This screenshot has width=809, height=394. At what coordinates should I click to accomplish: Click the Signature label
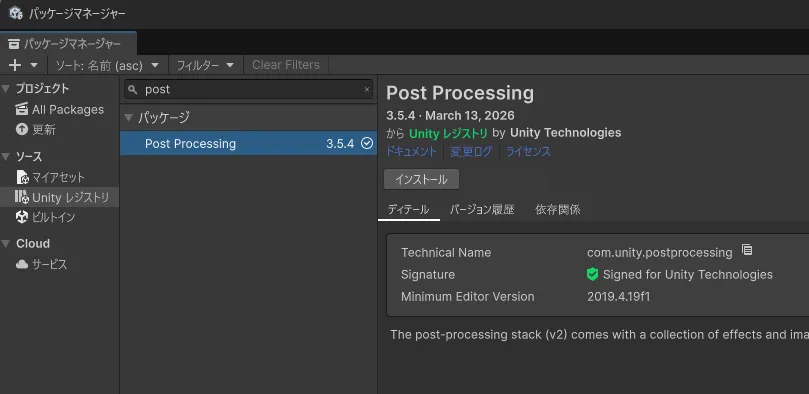point(428,275)
